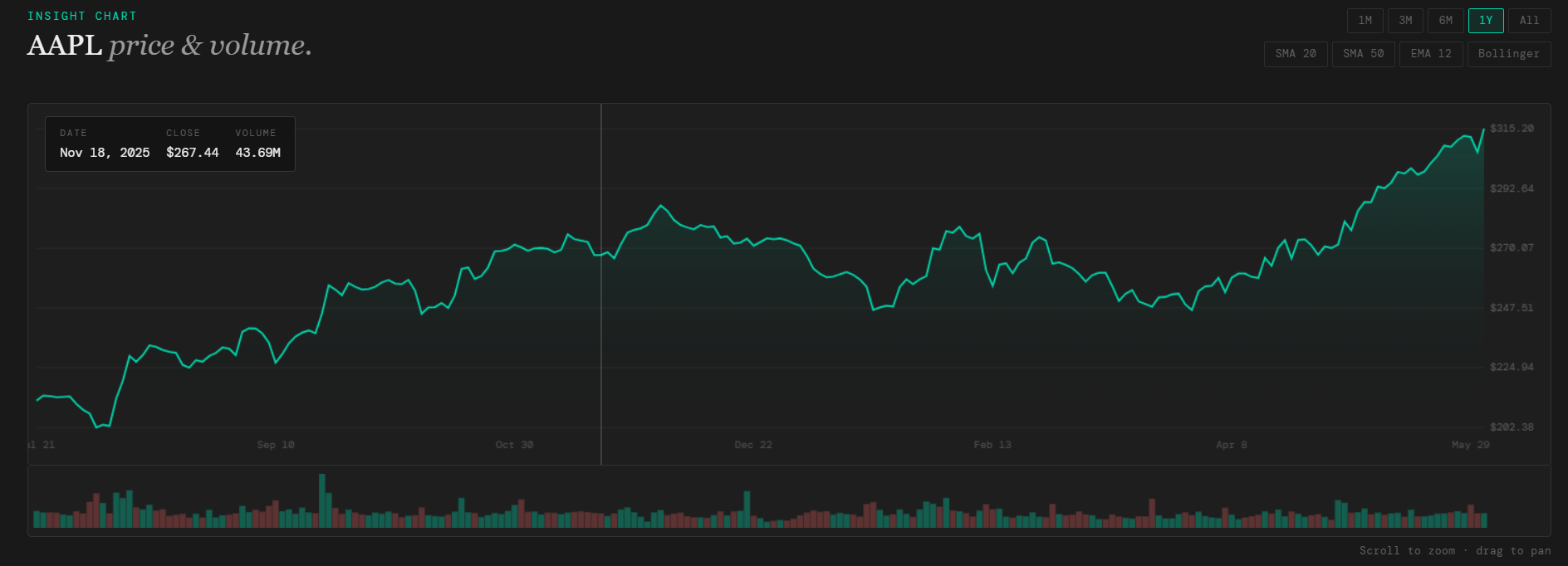Enable the SMA 50 indicator
Screen dimensions: 1568x566
pos(1364,53)
